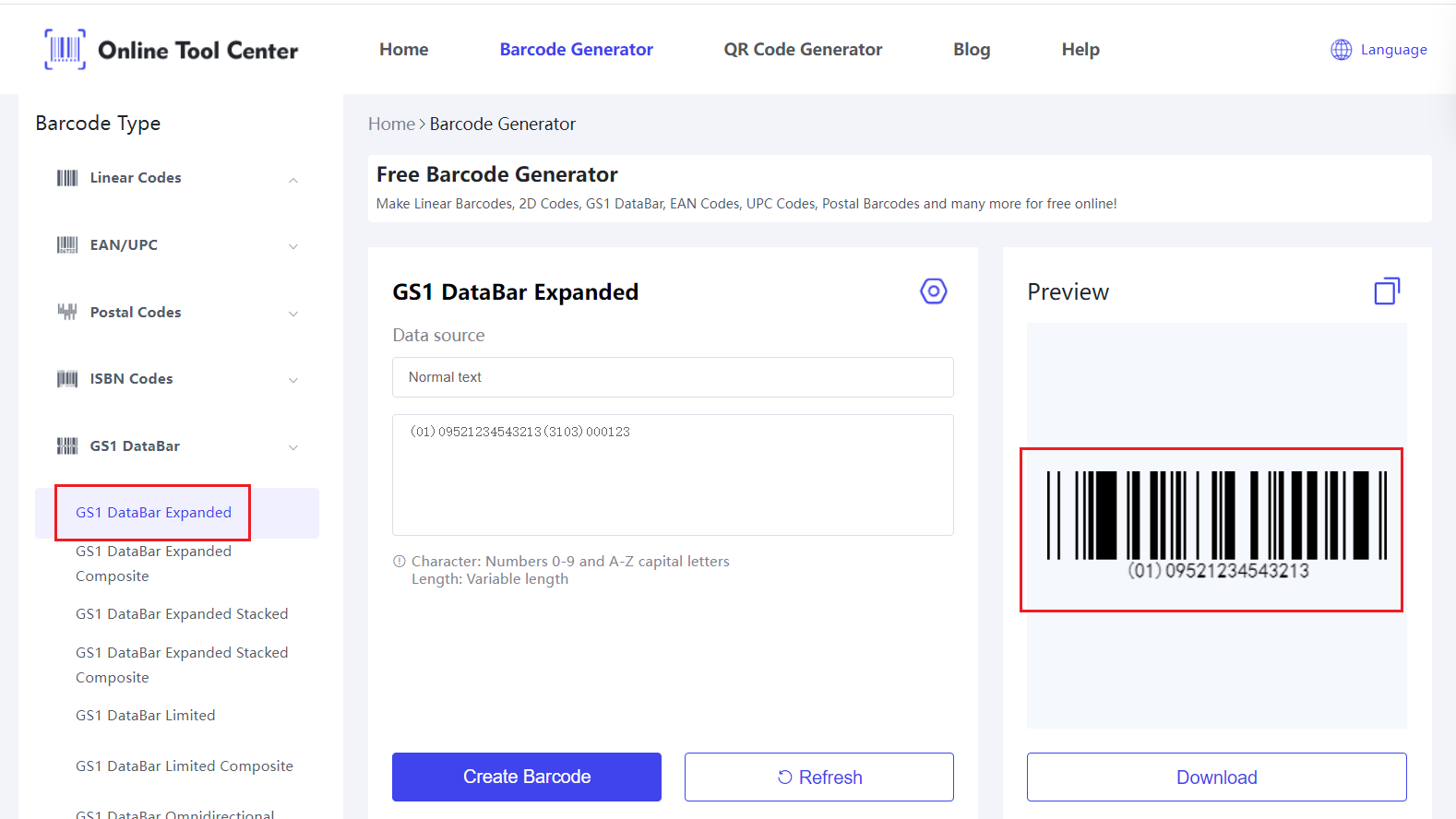1456x819 pixels.
Task: Click the Refresh button
Action: click(819, 777)
